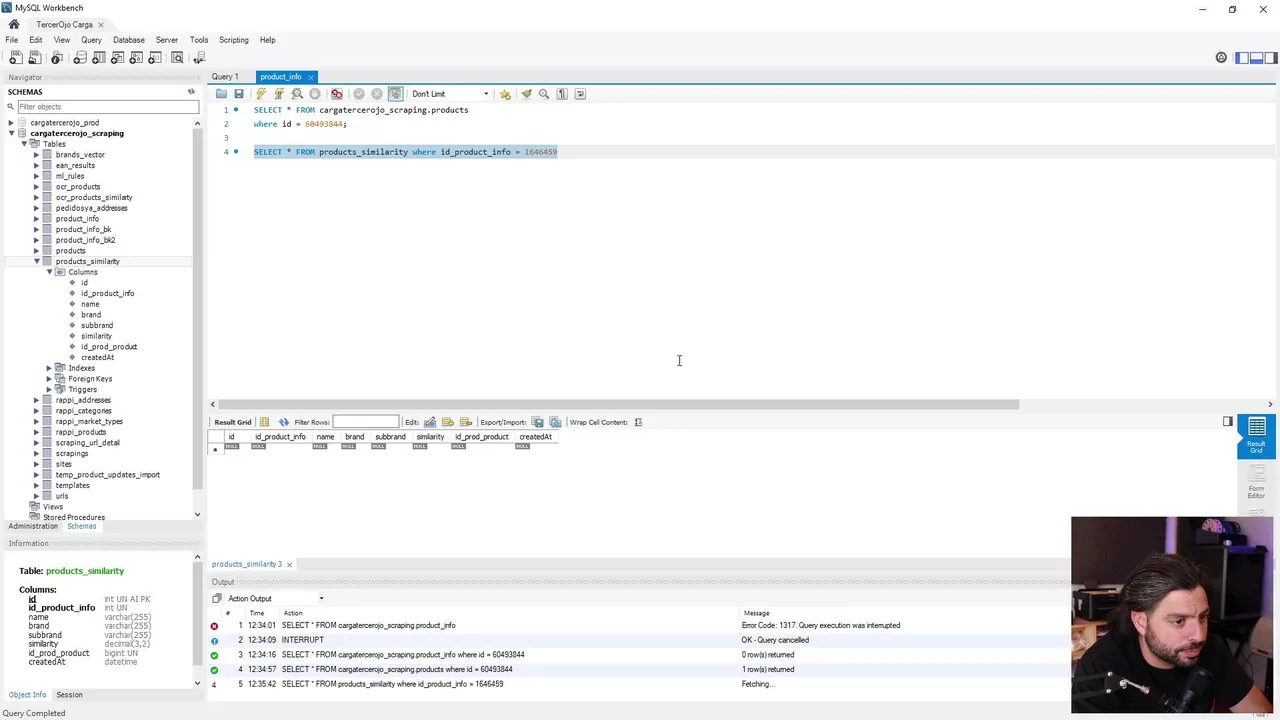Open file in the query editor

pyautogui.click(x=221, y=94)
